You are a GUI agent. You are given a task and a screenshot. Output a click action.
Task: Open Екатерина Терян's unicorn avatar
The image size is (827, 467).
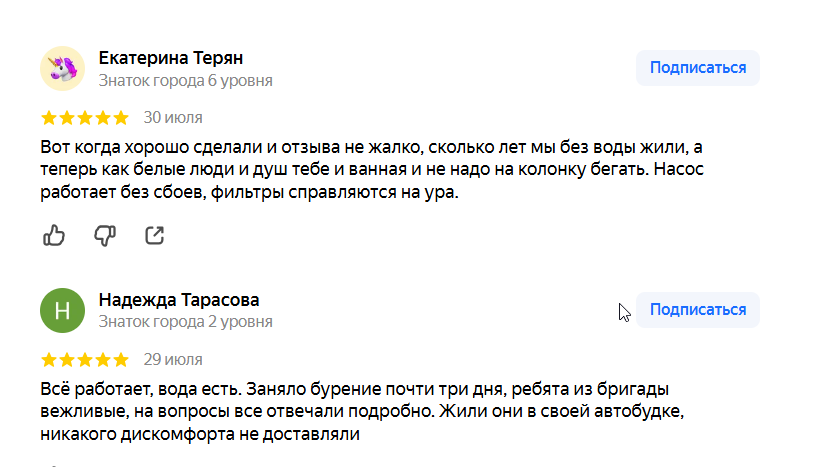click(62, 69)
